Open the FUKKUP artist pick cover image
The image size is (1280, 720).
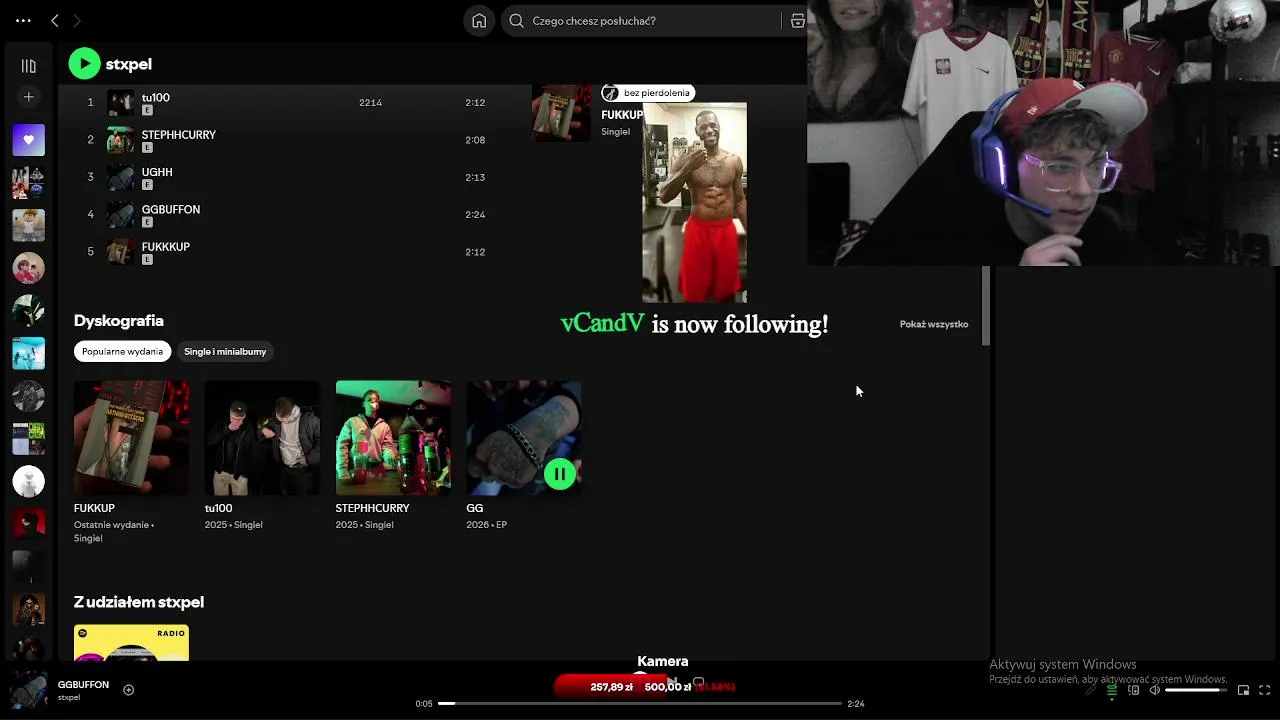[x=562, y=113]
